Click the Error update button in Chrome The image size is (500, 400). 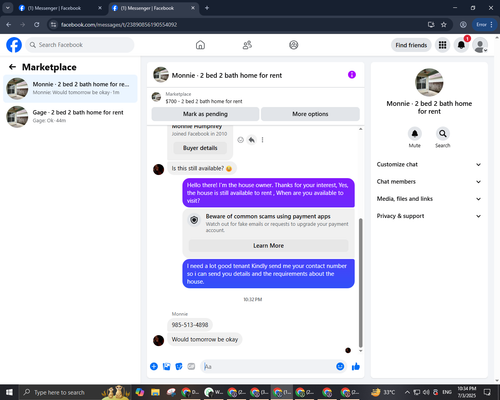484,24
